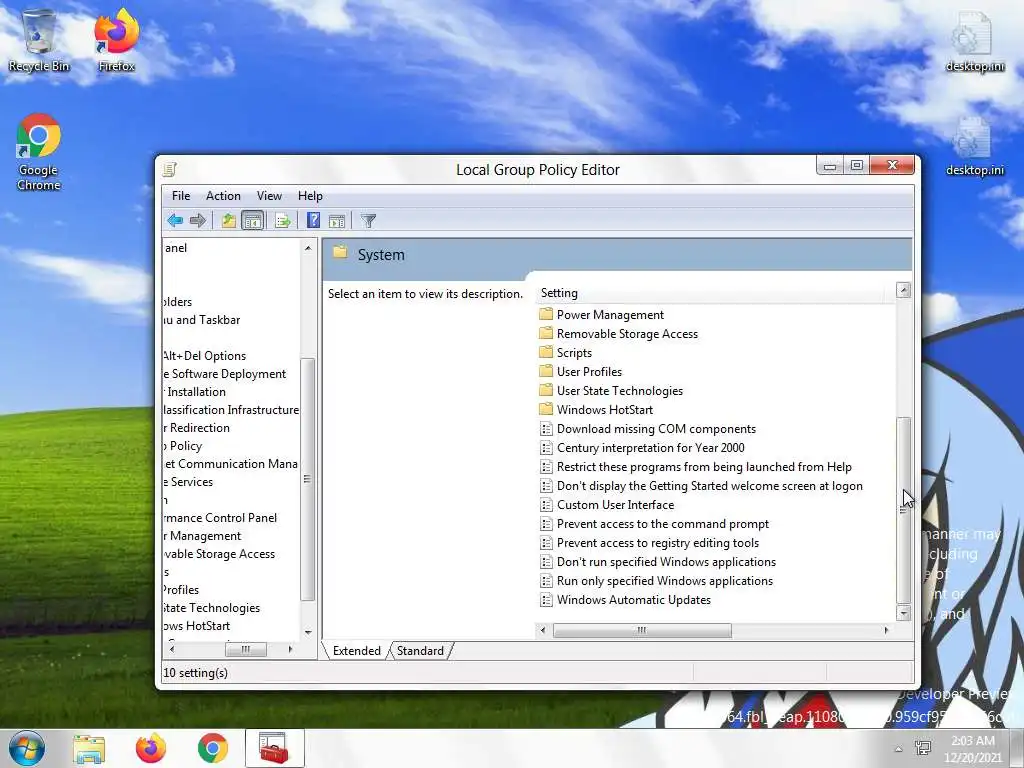
Task: Select the classification Infrastructure tree node
Action: click(231, 409)
